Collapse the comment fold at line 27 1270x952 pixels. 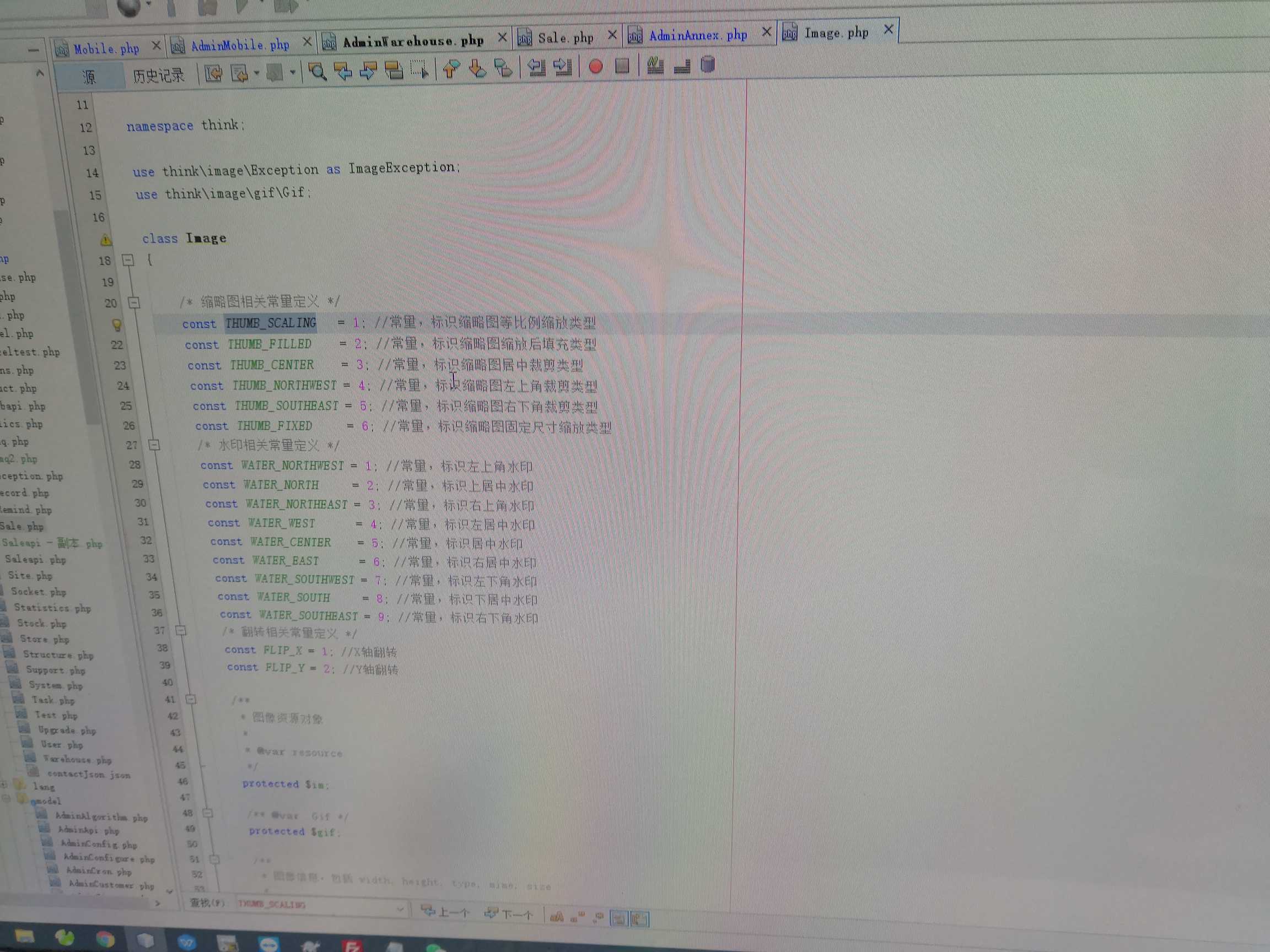click(154, 445)
